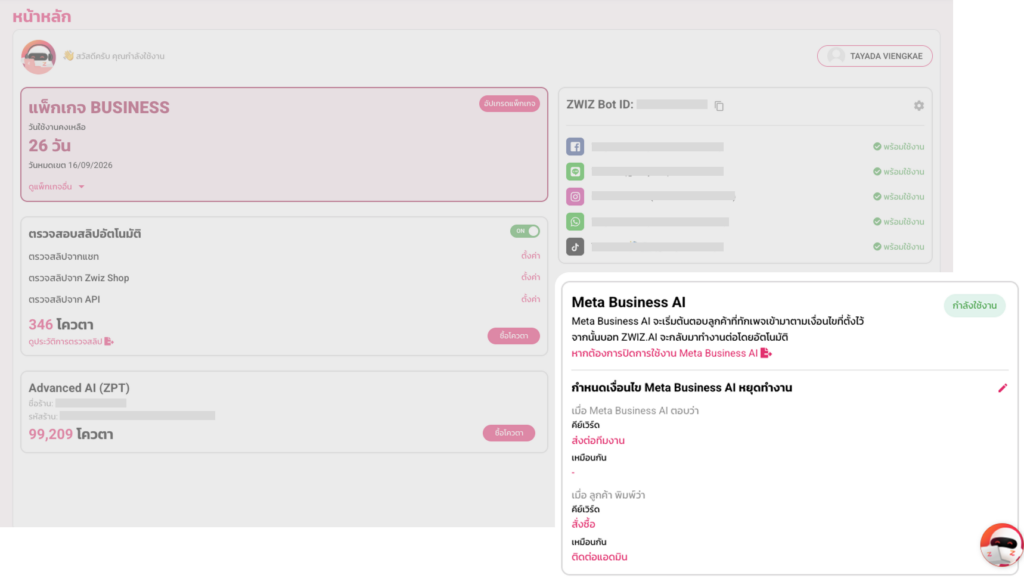Click ซื้อโควตา in slip verification card
This screenshot has height=585, width=1024.
click(x=513, y=336)
